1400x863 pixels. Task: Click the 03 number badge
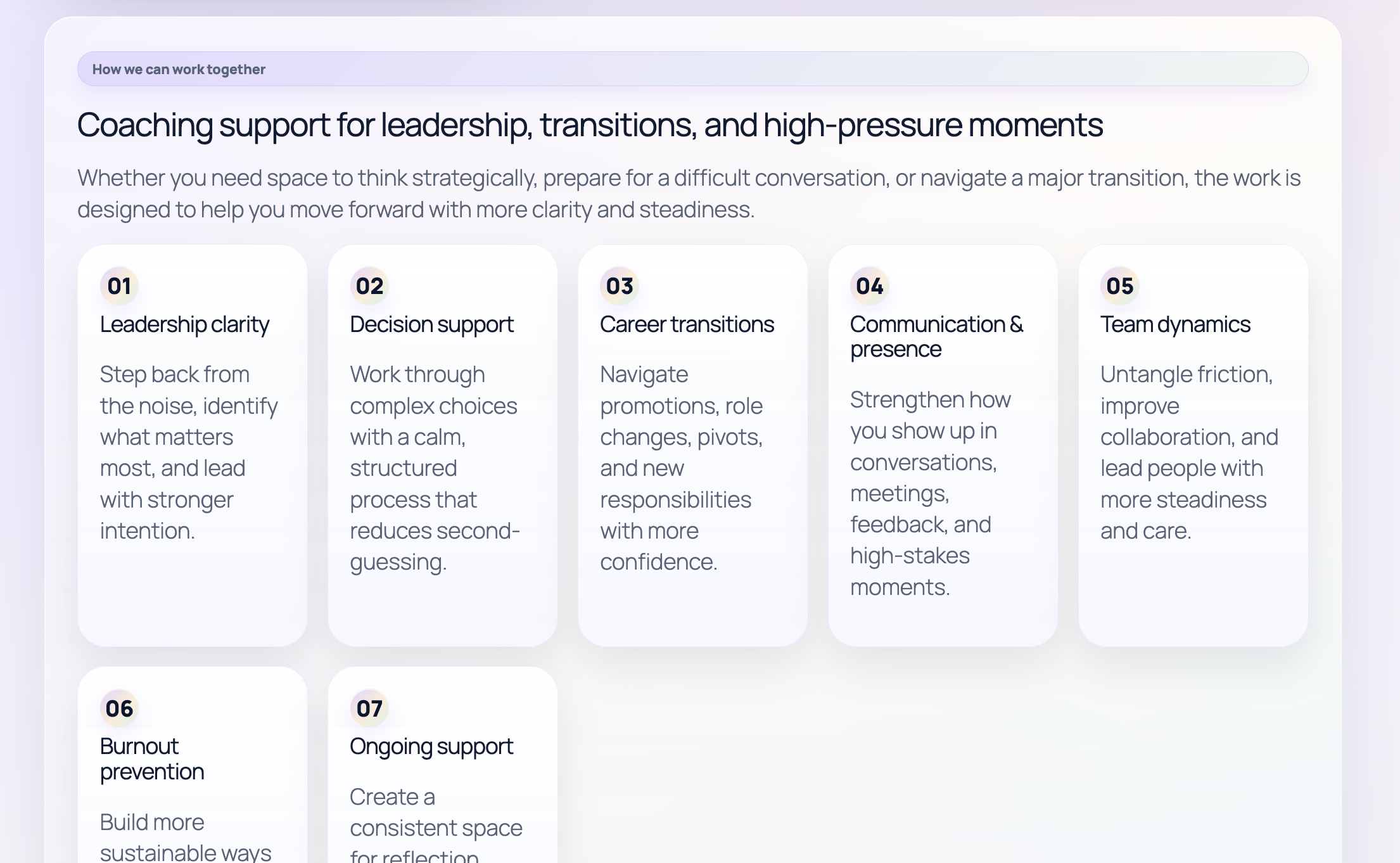coord(620,286)
